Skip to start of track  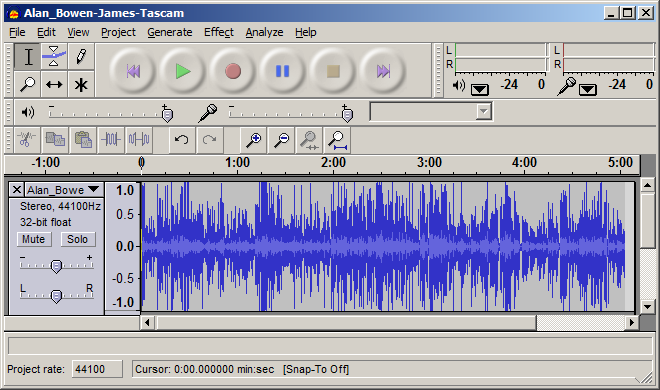point(133,71)
